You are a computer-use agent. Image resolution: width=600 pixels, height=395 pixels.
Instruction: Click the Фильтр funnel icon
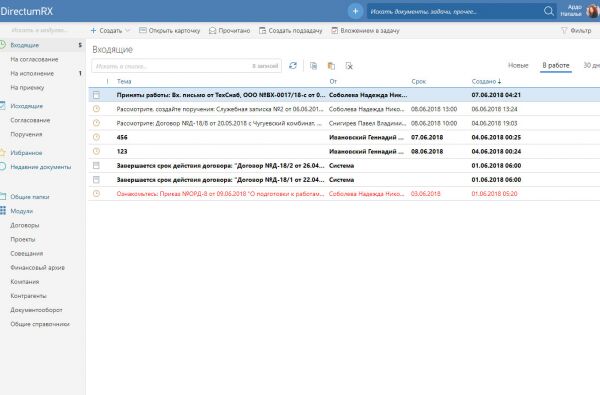(564, 30)
